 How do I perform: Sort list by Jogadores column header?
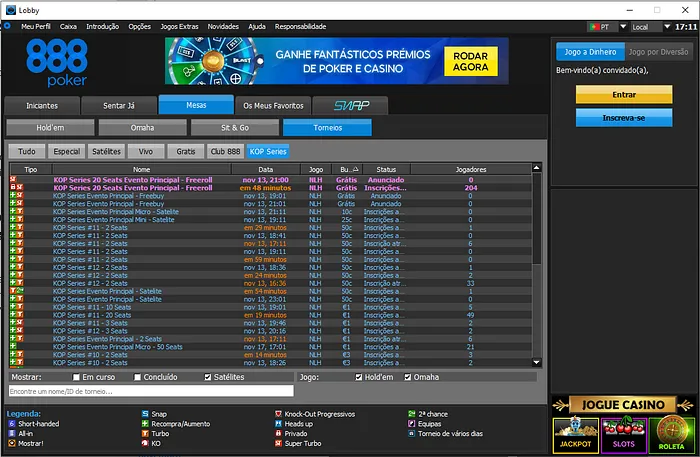tap(471, 170)
